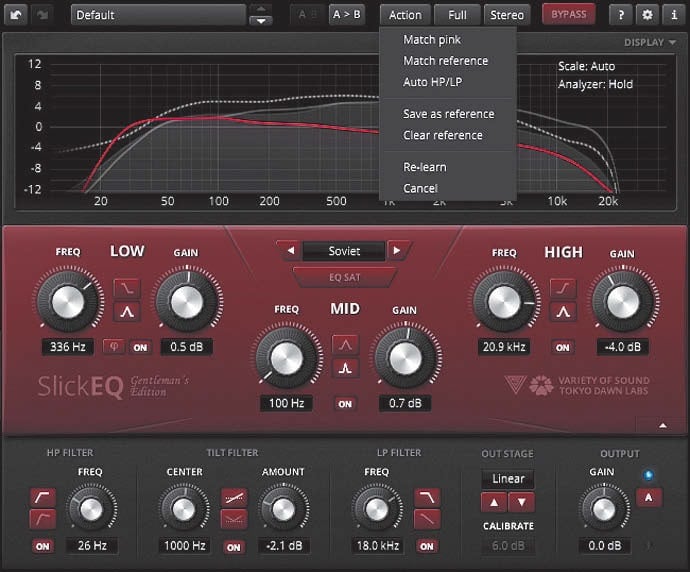The width and height of the screenshot is (690, 572).
Task: Select high band shelf shape icon
Action: coord(563,289)
